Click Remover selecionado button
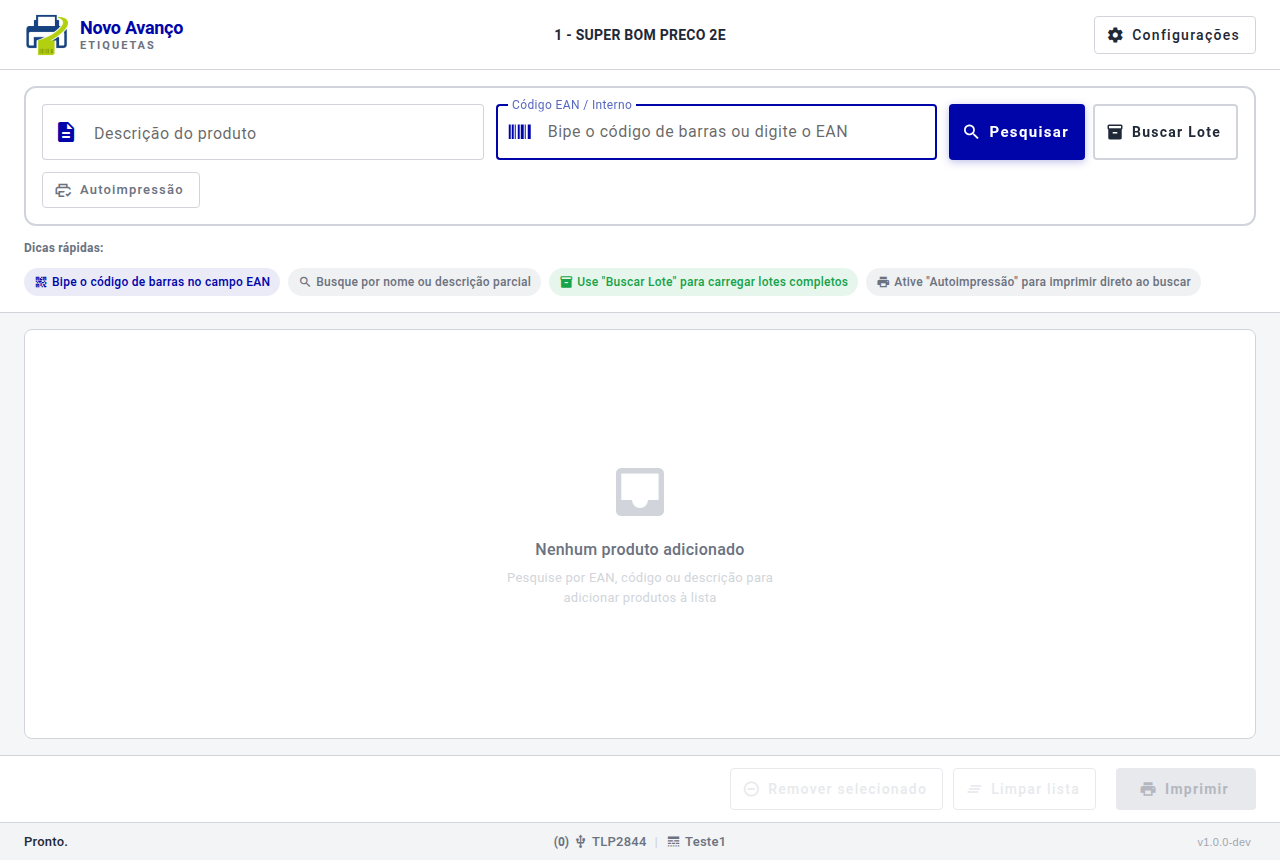 pos(836,789)
